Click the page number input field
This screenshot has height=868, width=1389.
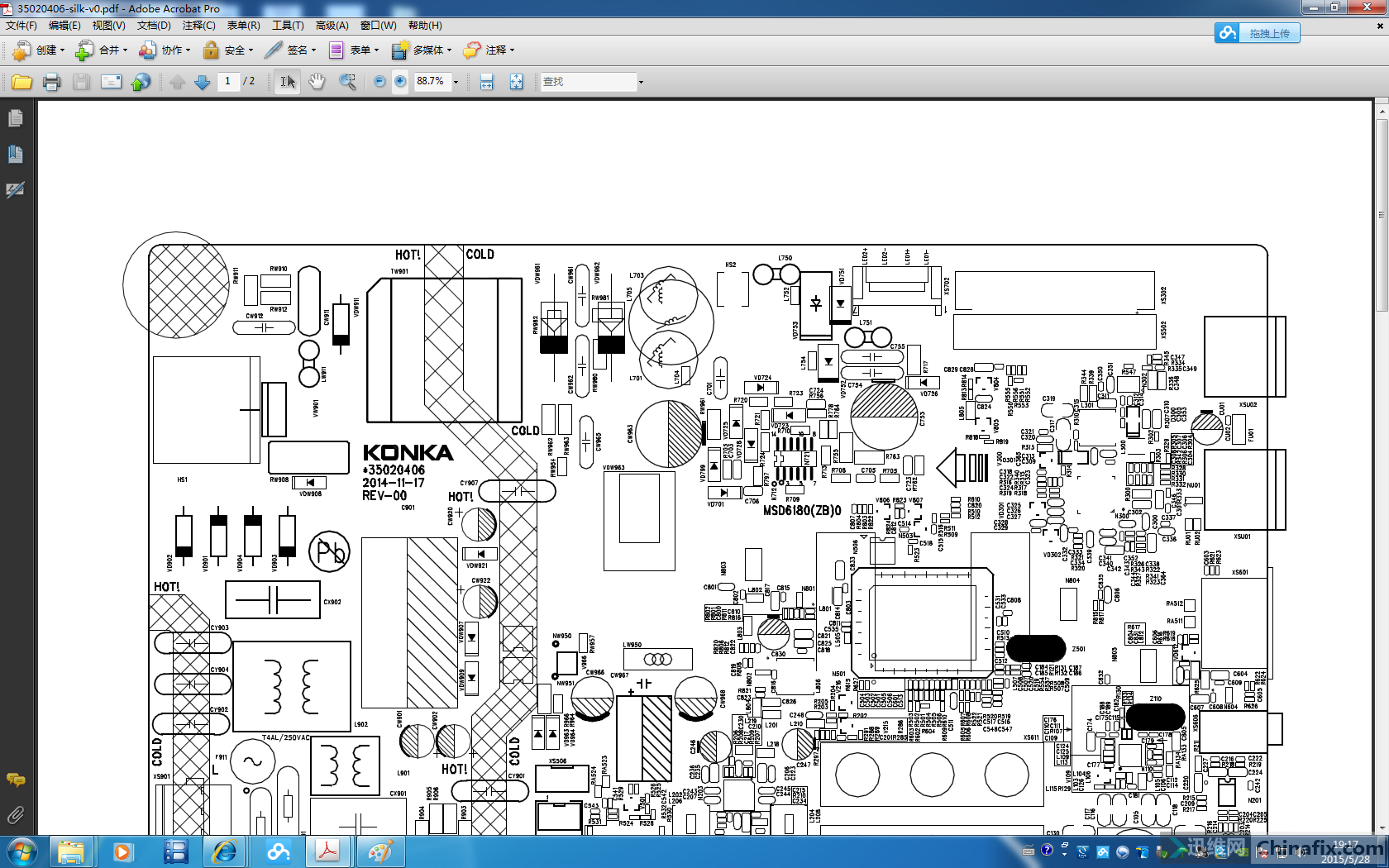(228, 81)
